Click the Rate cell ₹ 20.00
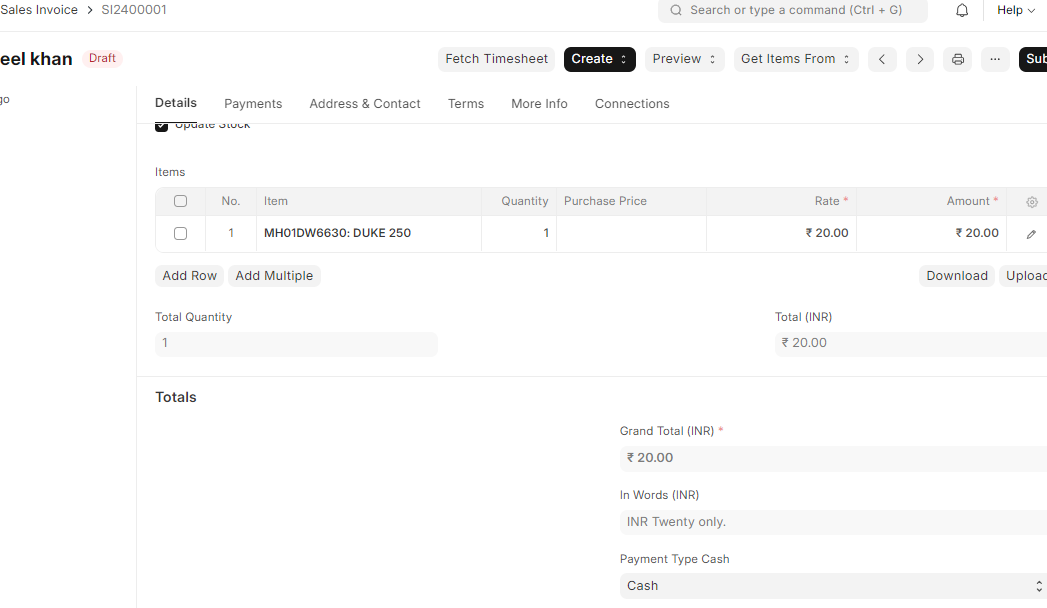Viewport: 1047px width, 608px height. [x=781, y=234]
